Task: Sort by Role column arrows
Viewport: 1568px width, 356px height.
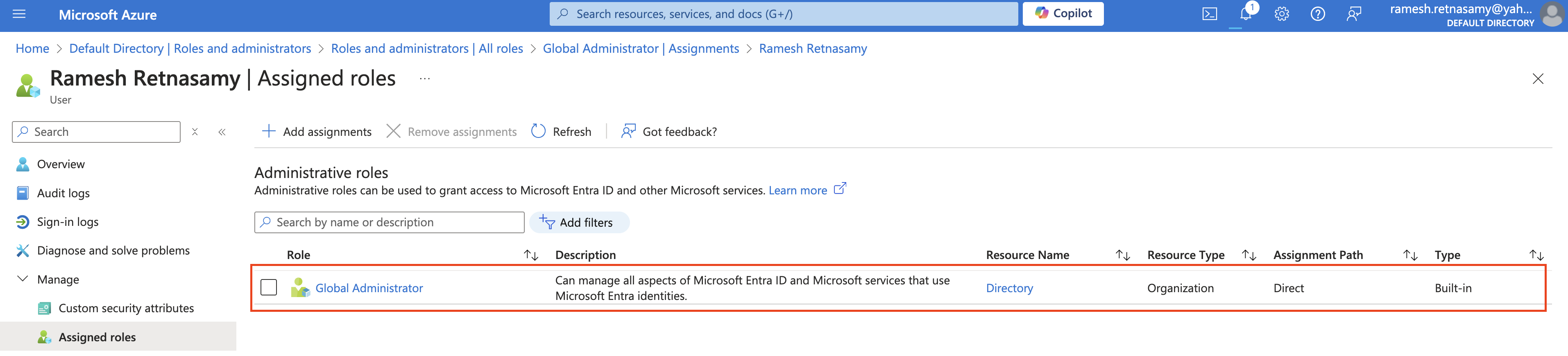Action: (531, 256)
